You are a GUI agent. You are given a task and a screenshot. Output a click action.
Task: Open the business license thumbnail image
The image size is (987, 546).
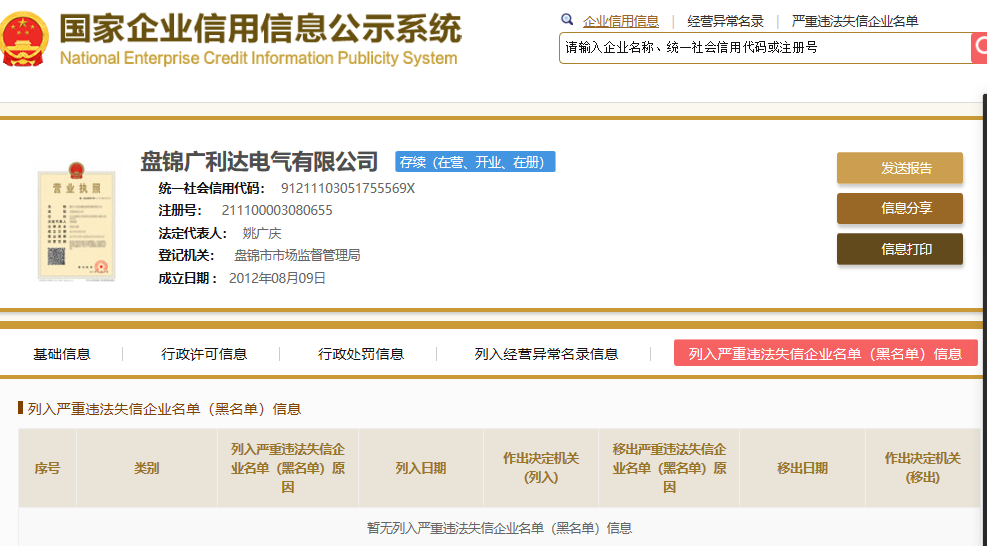click(76, 220)
